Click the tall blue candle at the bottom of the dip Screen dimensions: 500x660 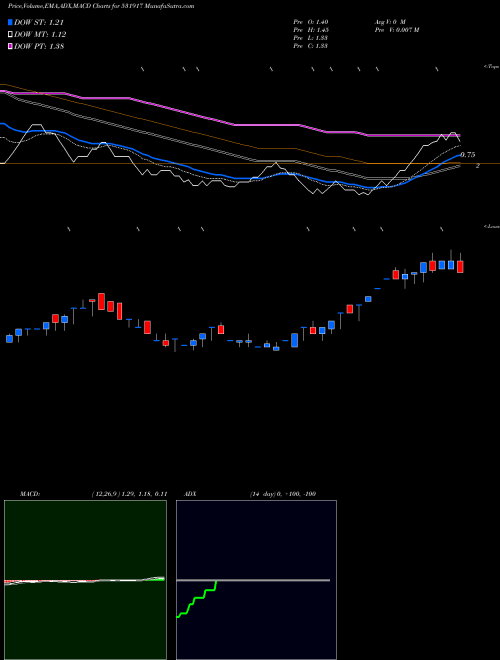tap(295, 340)
